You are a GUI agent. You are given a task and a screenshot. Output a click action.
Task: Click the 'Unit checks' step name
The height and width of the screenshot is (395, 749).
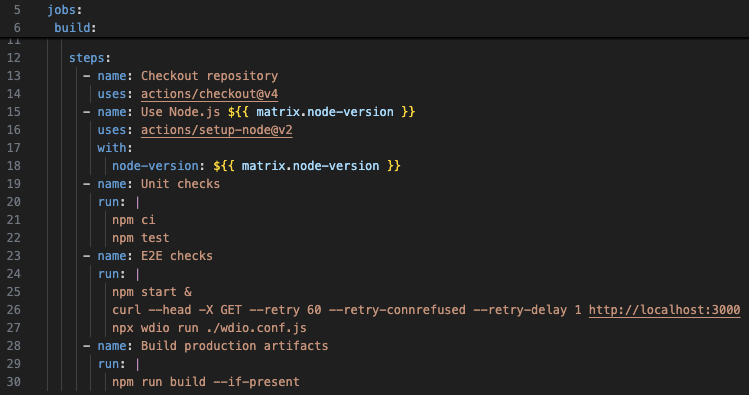(x=180, y=184)
